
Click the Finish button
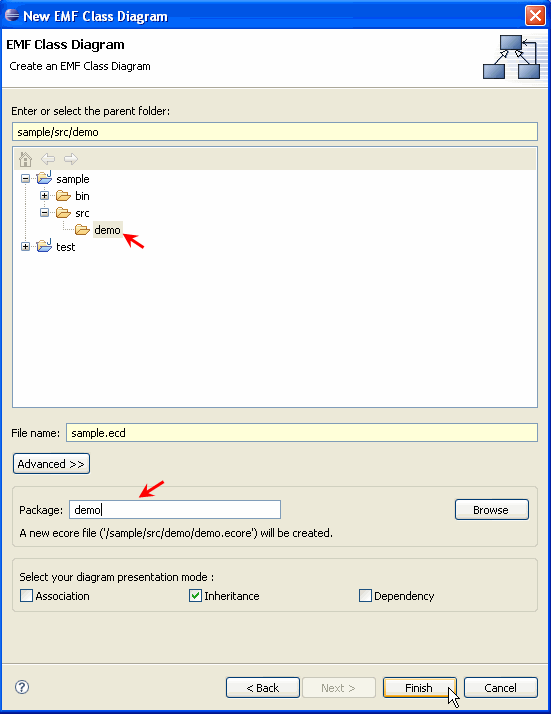coord(419,688)
